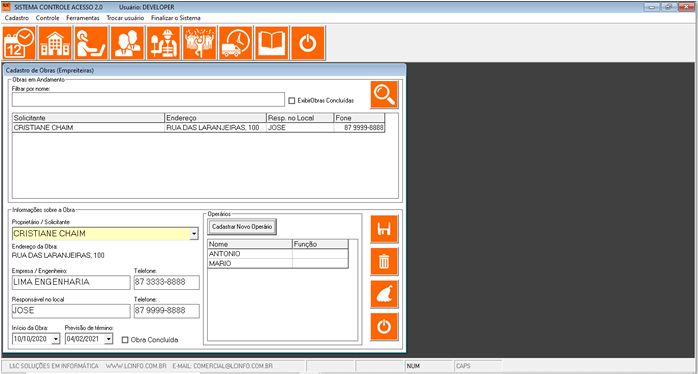Click the buildings toolbar icon
The height and width of the screenshot is (374, 698).
click(55, 43)
